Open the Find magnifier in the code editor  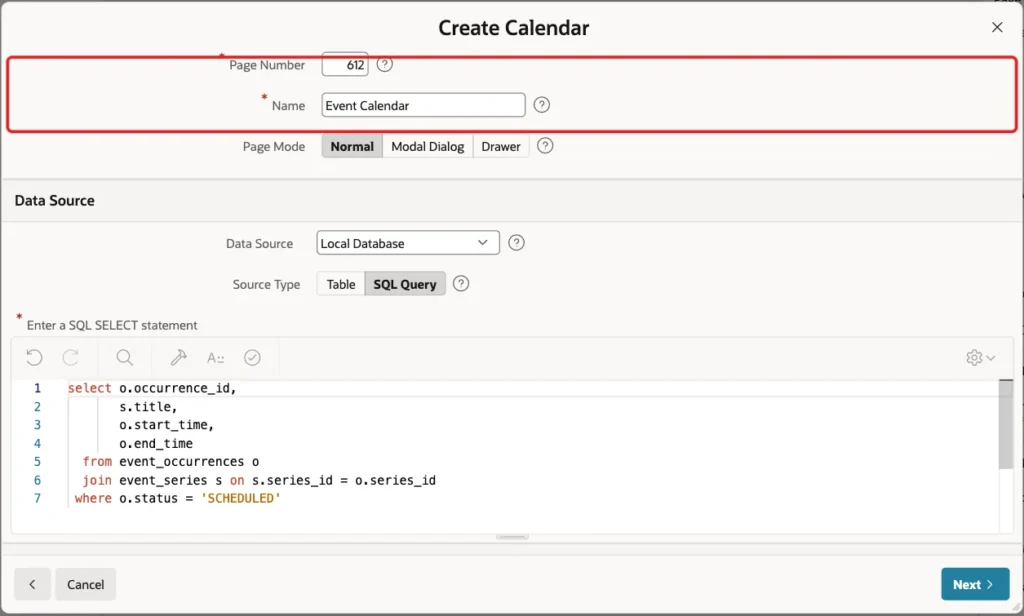(x=124, y=357)
